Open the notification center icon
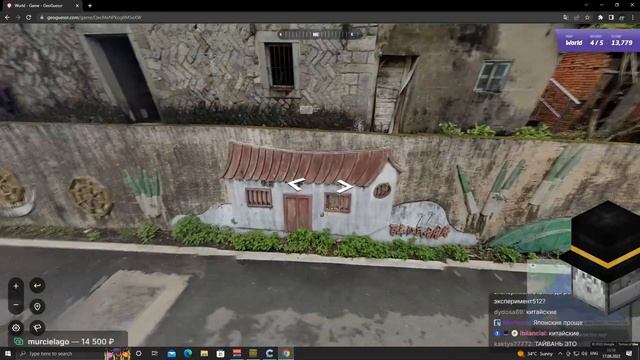The image size is (640, 360). 629,353
